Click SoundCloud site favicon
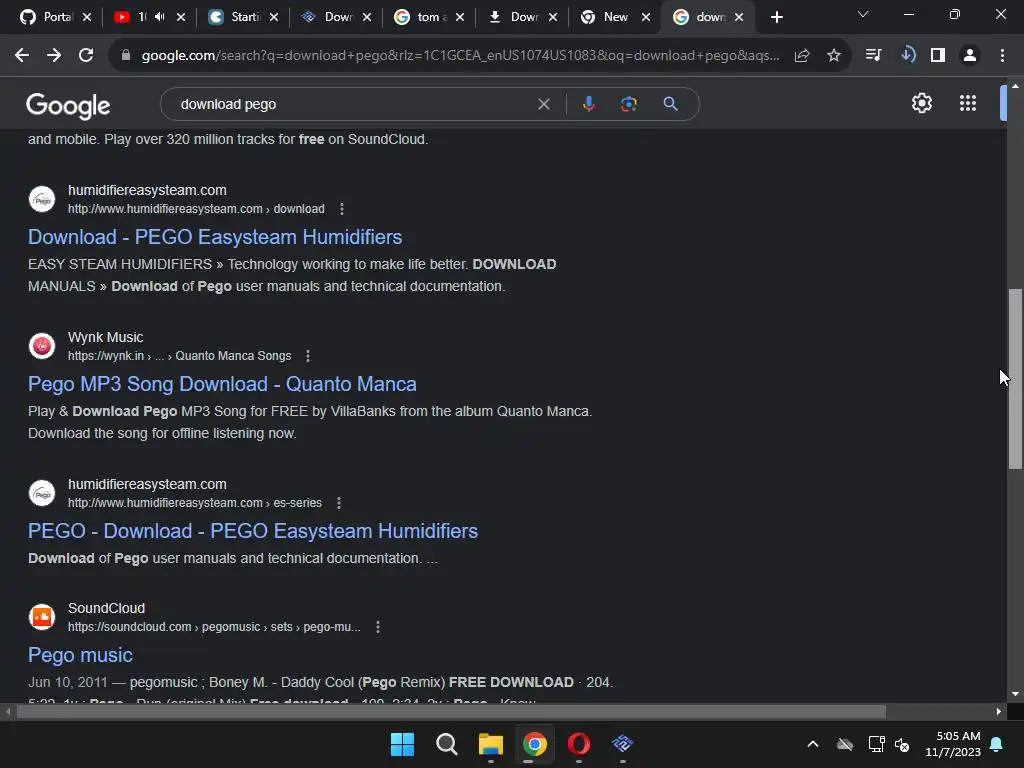 [42, 616]
